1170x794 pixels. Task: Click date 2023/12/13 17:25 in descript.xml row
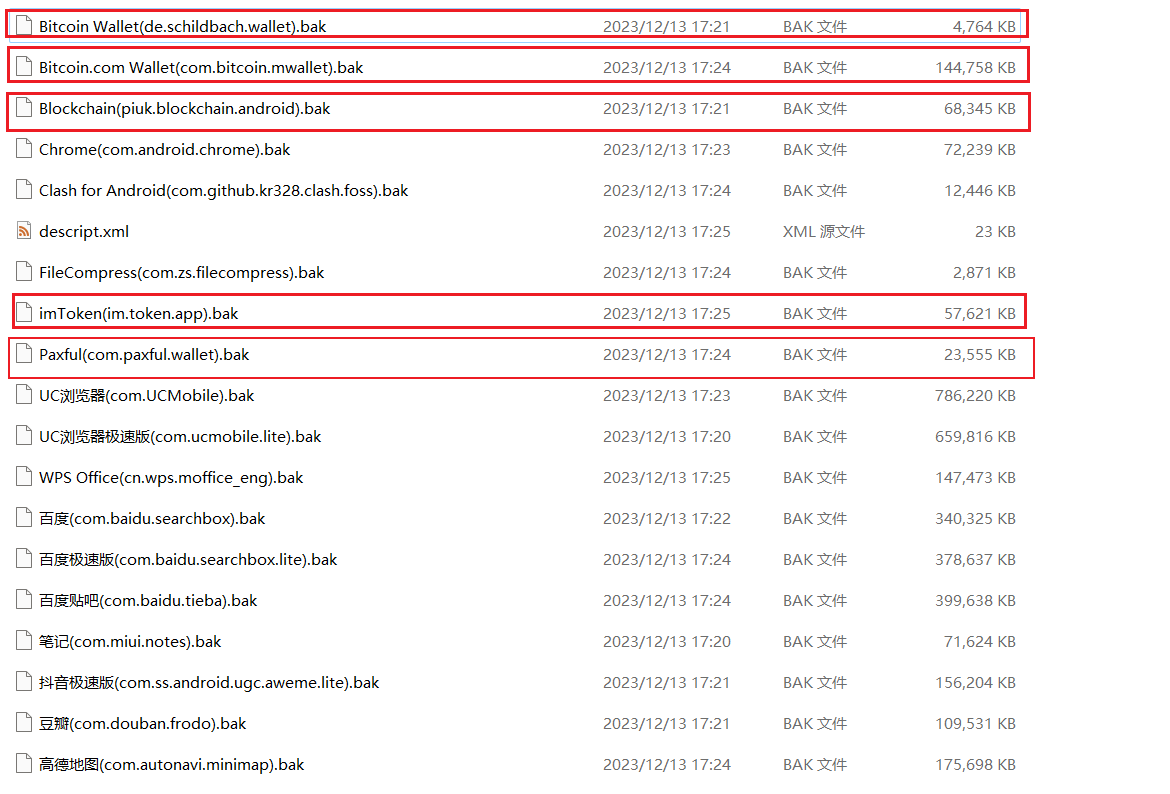point(667,232)
